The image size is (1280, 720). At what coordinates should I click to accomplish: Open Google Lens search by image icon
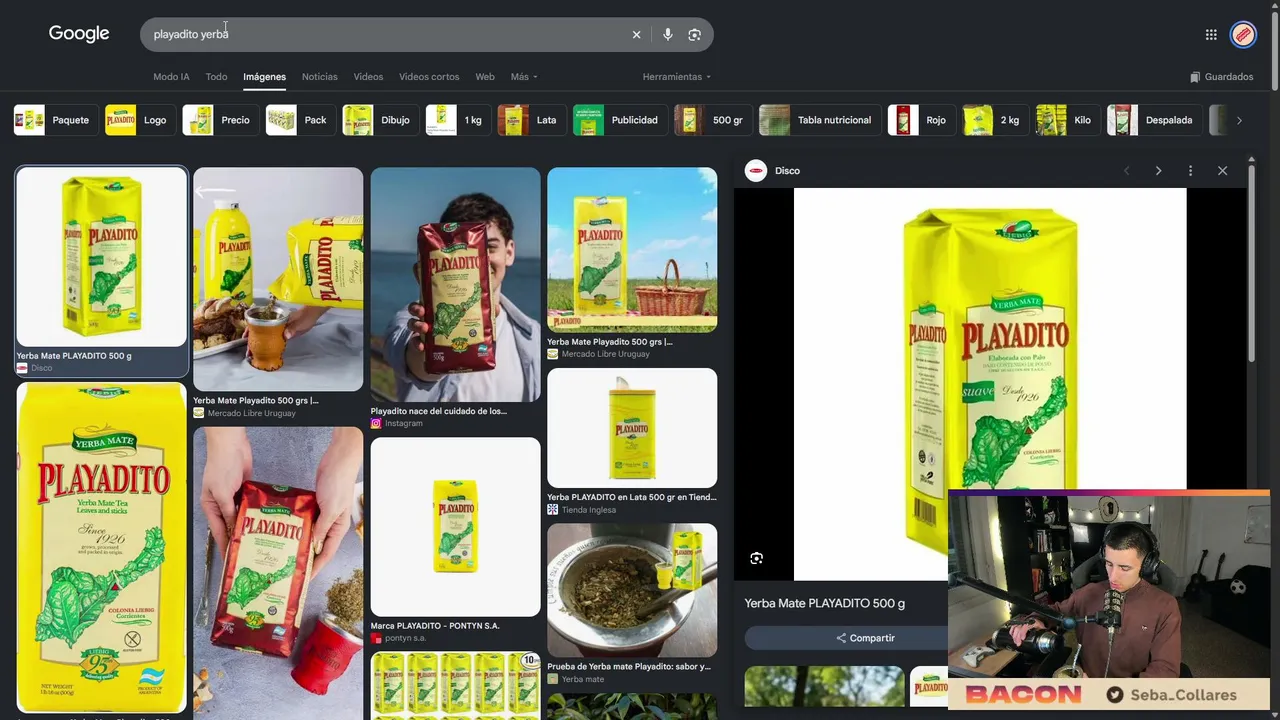[695, 34]
